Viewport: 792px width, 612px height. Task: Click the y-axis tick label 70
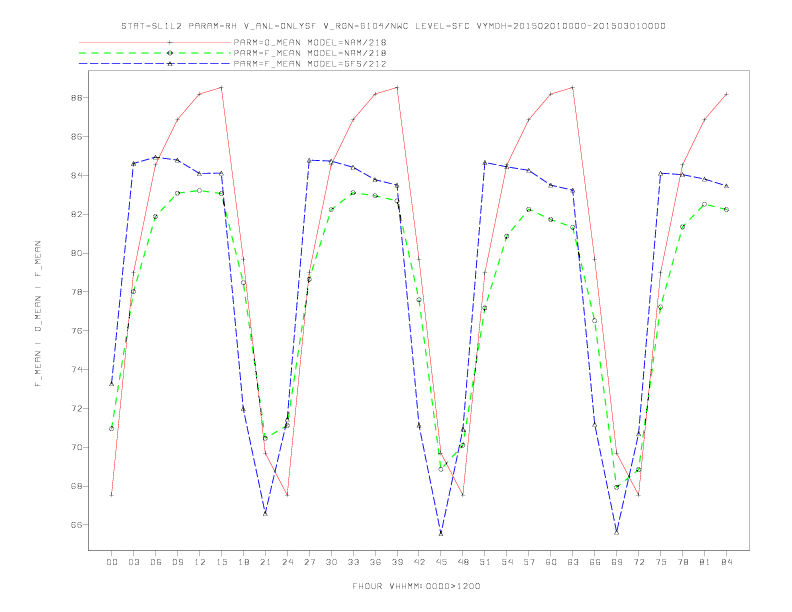point(76,447)
